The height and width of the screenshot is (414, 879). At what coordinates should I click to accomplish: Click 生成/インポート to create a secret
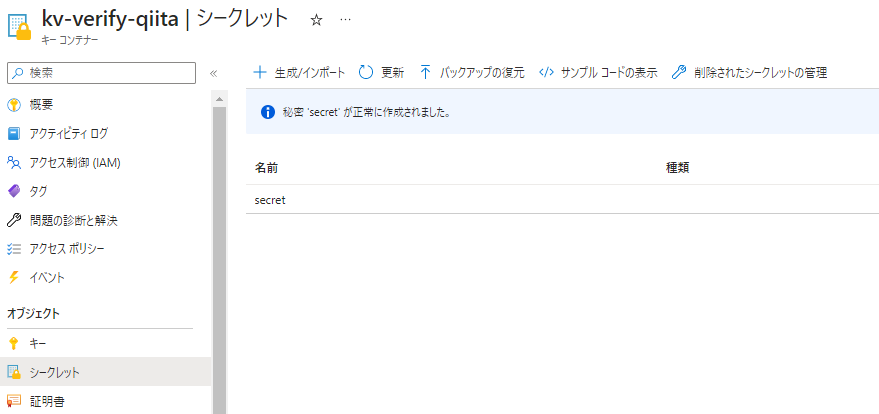[310, 73]
